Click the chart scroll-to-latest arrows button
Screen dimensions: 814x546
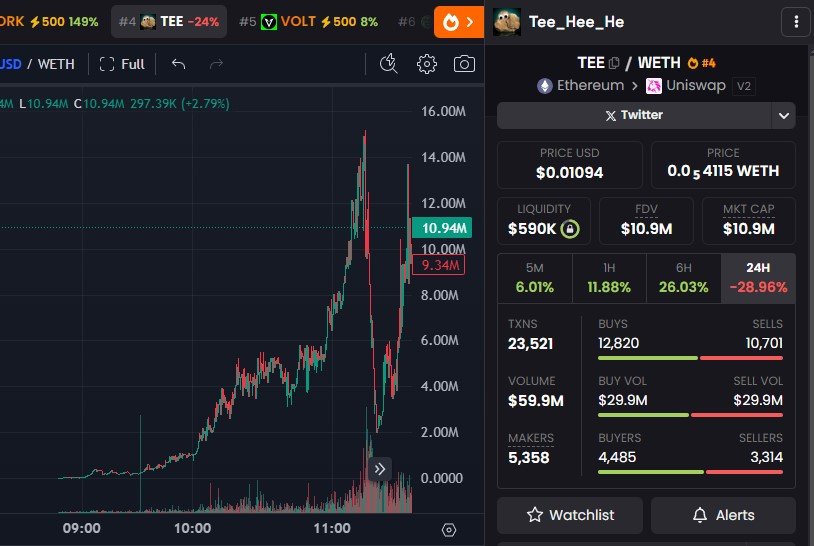(379, 469)
